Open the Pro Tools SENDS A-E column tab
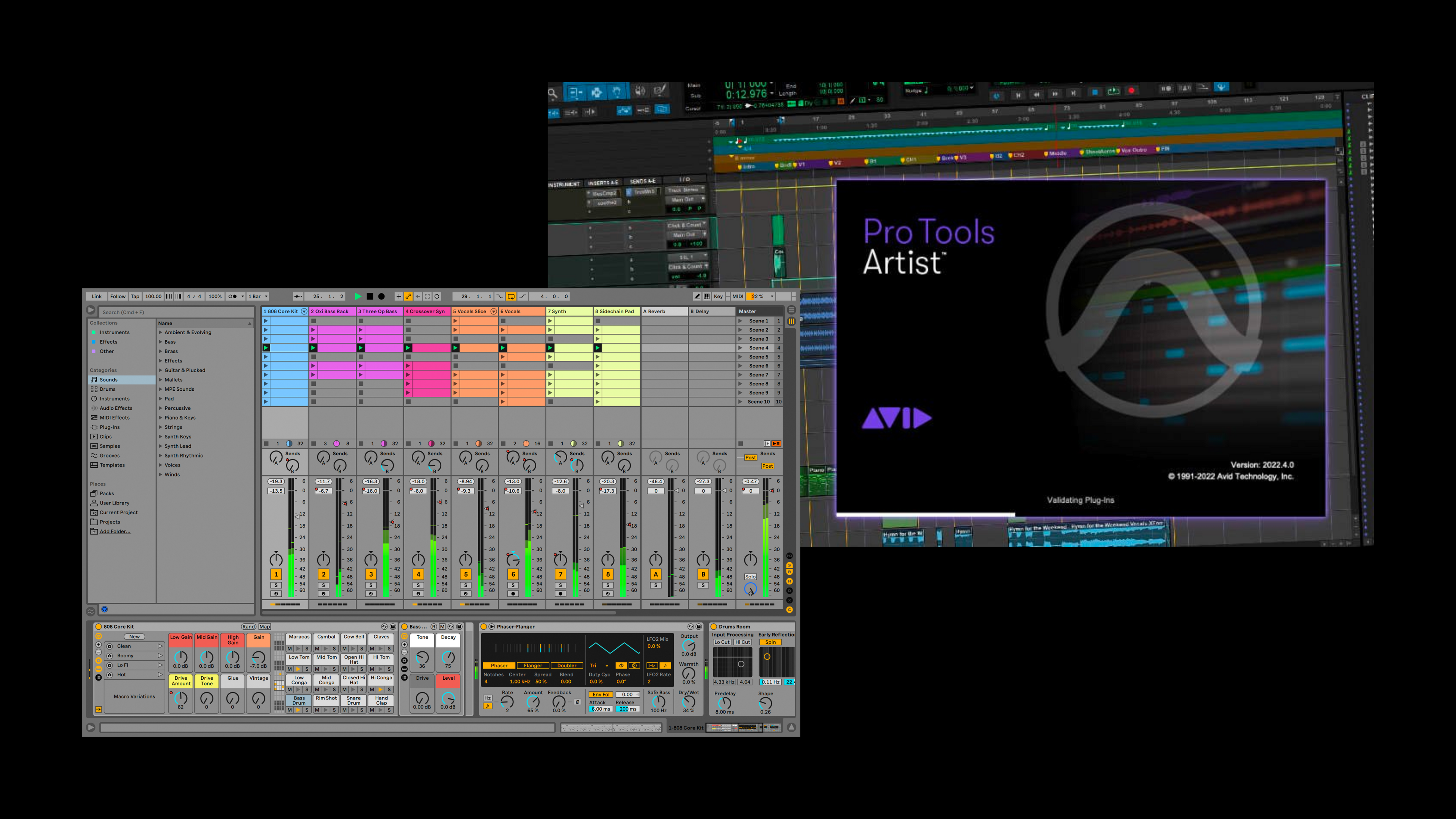The width and height of the screenshot is (1456, 819). coord(643,181)
